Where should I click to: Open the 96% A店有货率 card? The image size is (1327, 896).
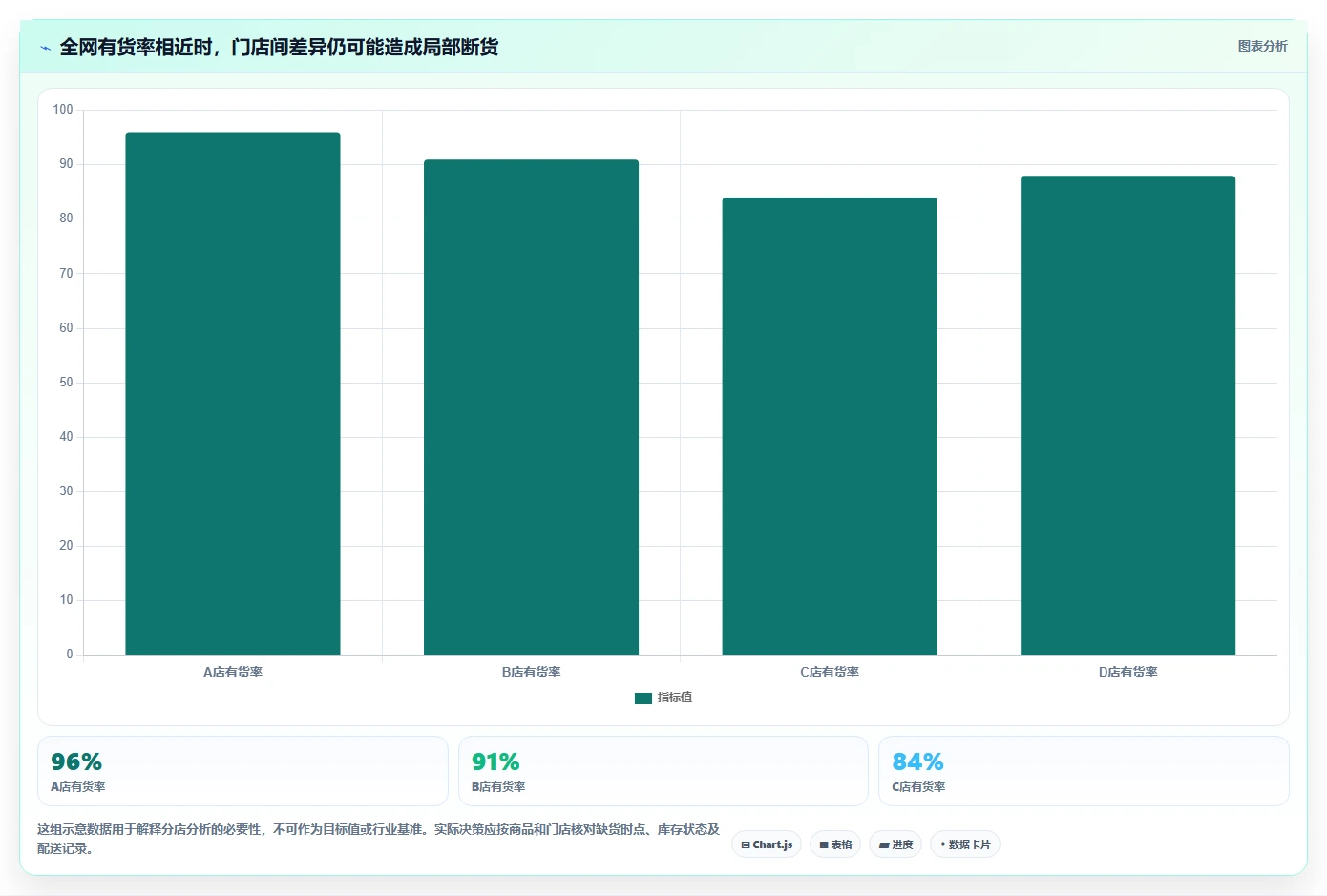[x=242, y=771]
